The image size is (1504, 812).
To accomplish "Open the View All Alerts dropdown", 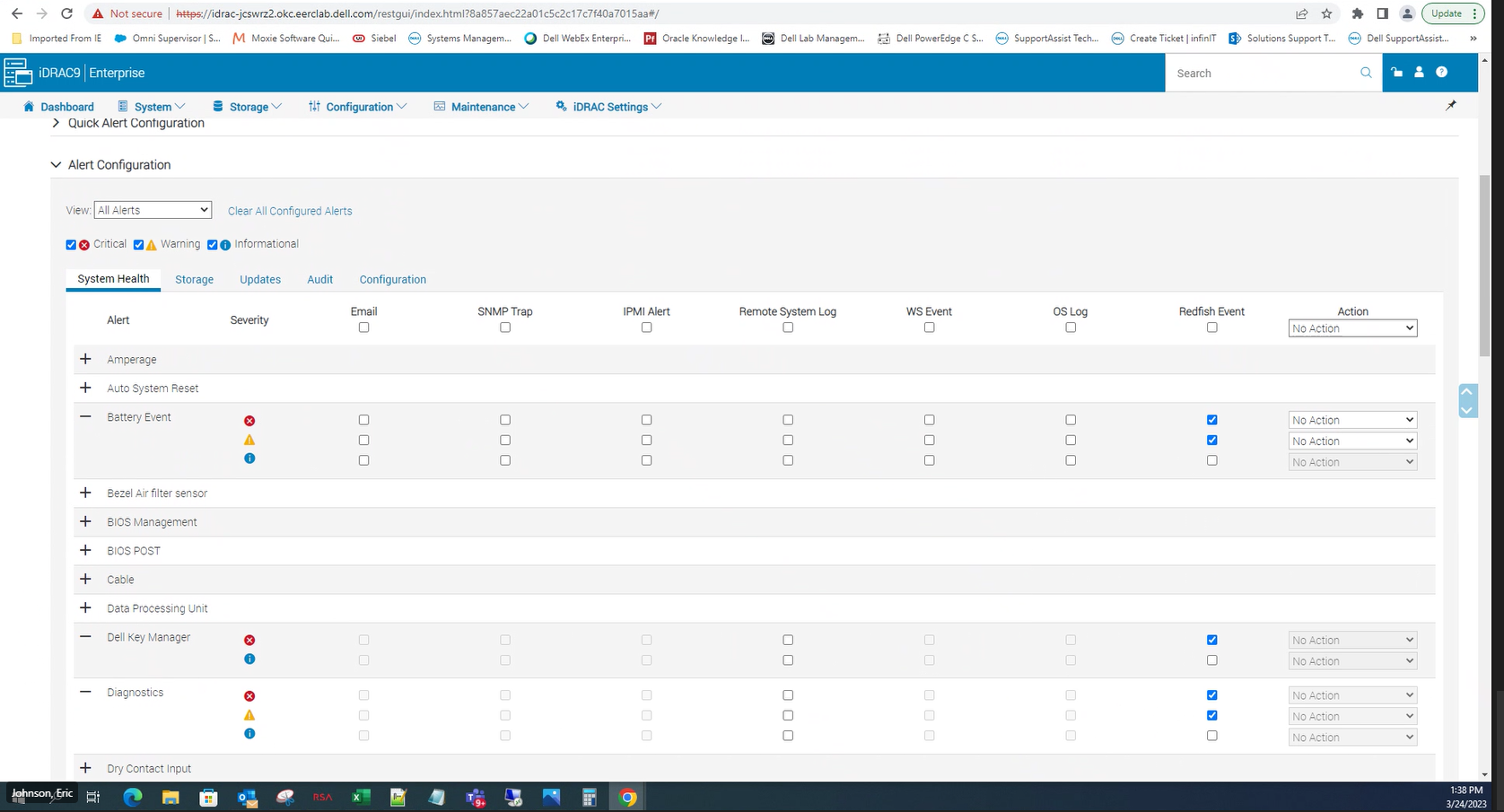I will tap(153, 209).
